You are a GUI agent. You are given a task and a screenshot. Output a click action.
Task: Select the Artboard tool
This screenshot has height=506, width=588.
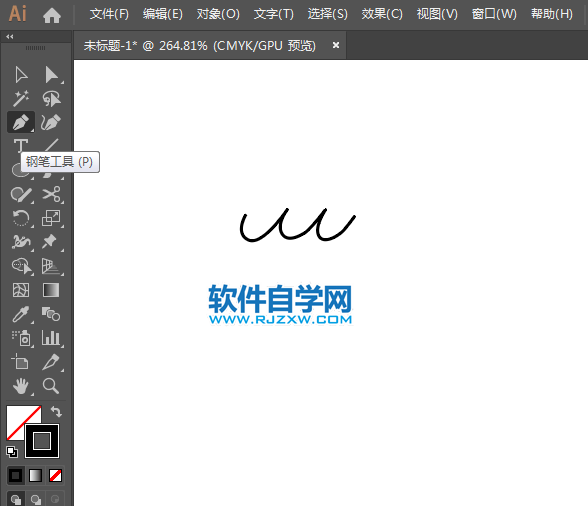pyautogui.click(x=20, y=362)
